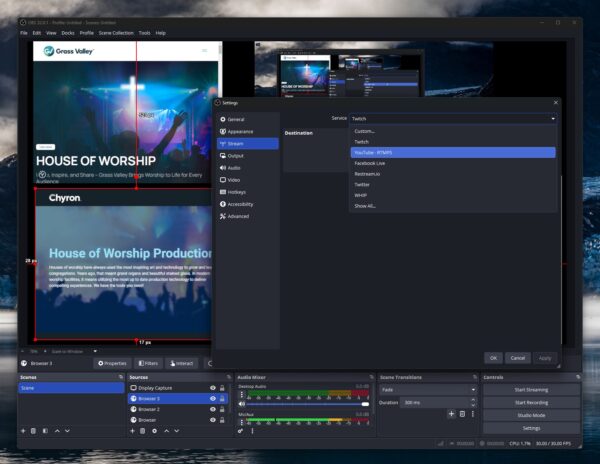Toggle visibility of Browser 3 source

[212, 398]
